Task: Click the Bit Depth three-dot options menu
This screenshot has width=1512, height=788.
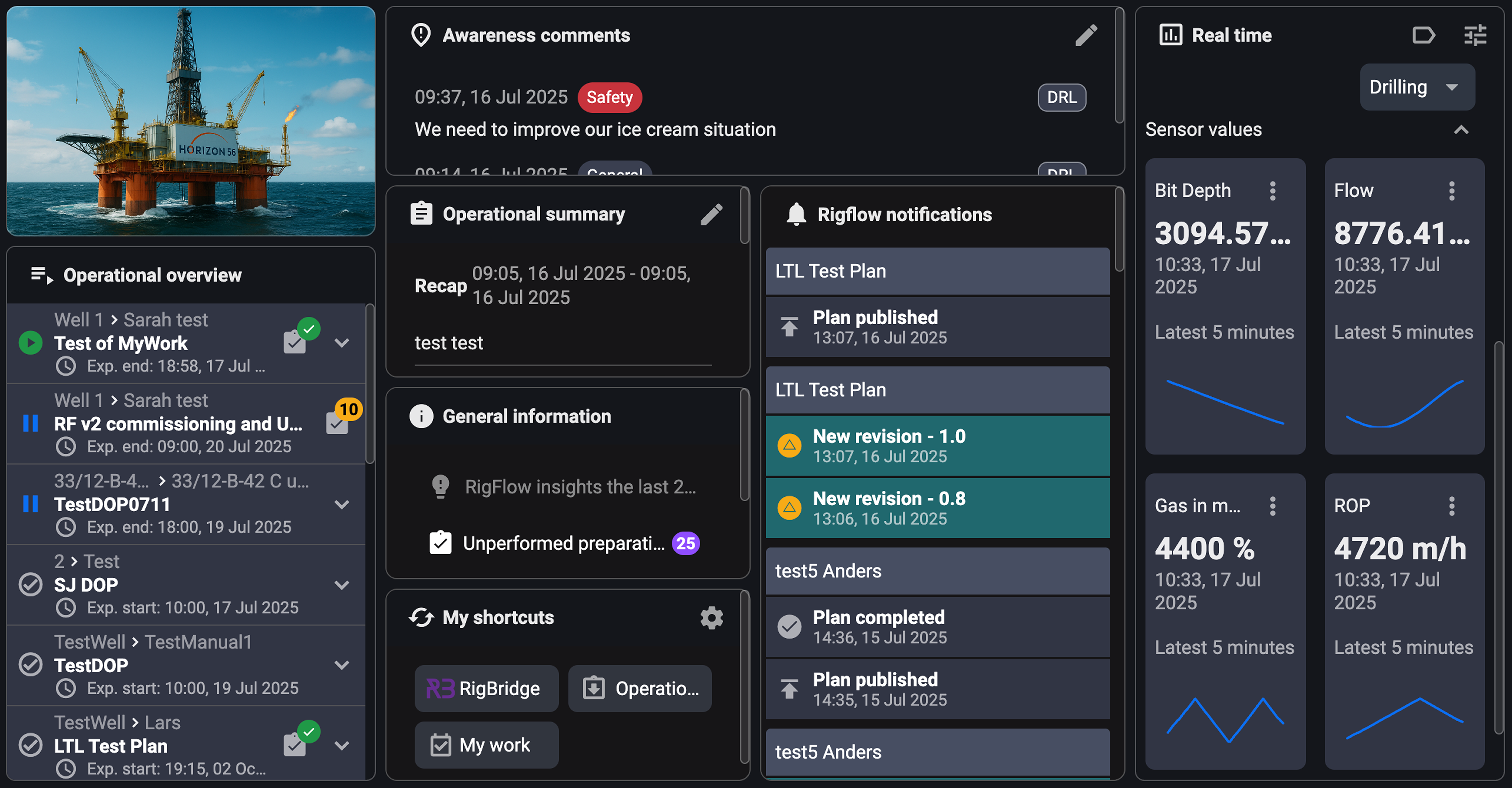Action: tap(1273, 191)
